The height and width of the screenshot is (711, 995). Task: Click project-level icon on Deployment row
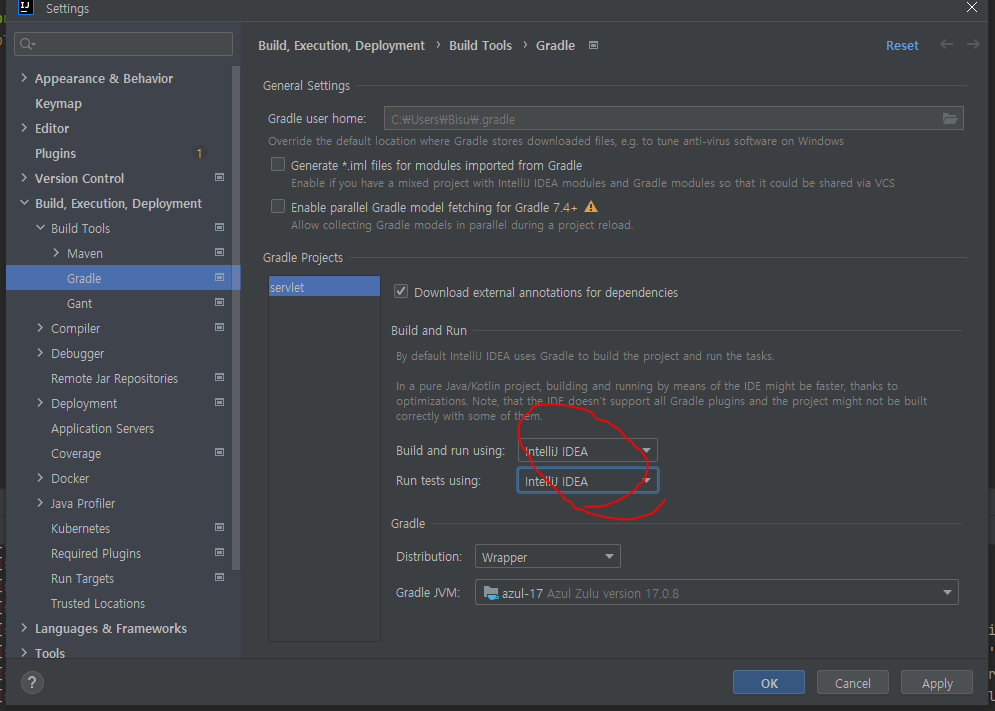pos(220,402)
